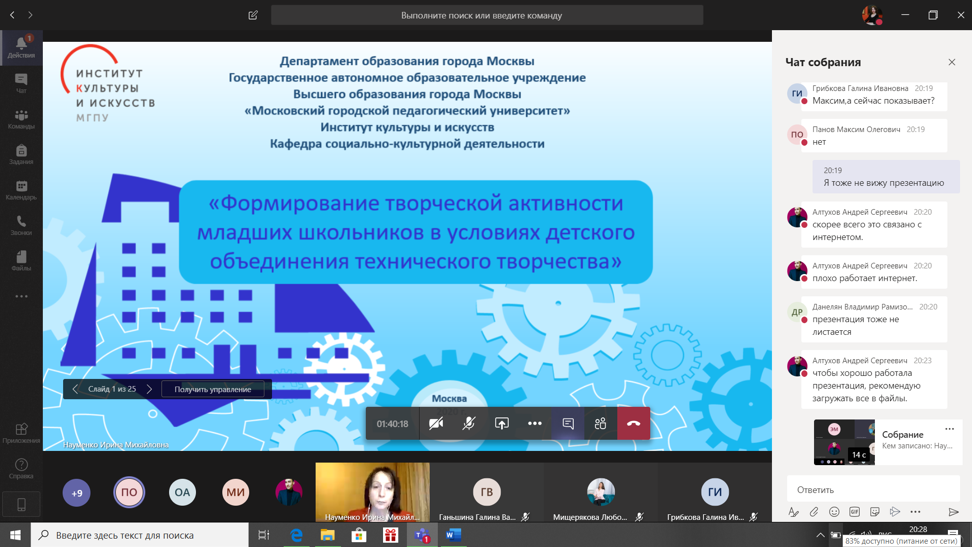Open the Teams section in sidebar

tap(21, 119)
